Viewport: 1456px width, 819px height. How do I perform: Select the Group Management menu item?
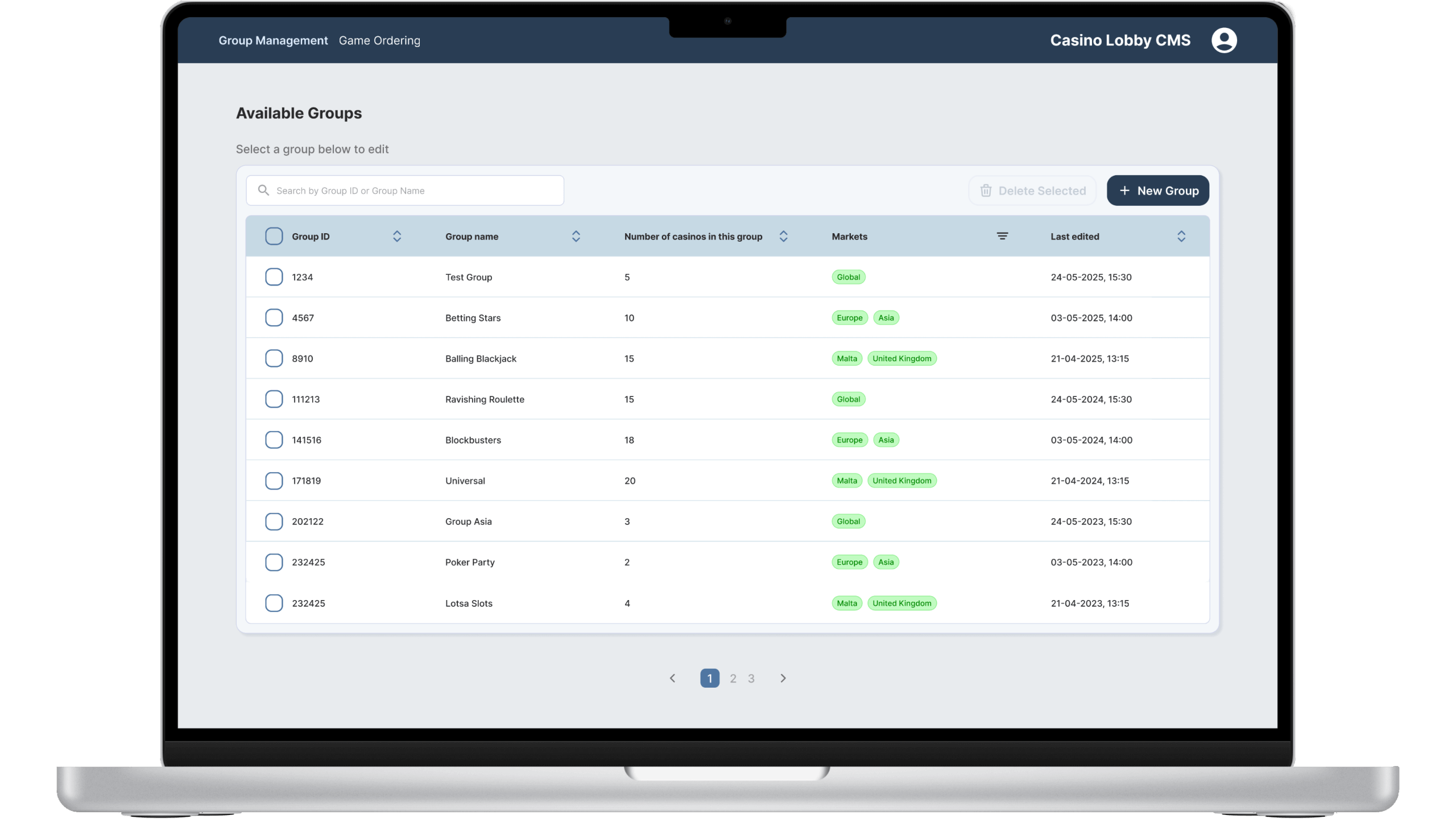273,40
